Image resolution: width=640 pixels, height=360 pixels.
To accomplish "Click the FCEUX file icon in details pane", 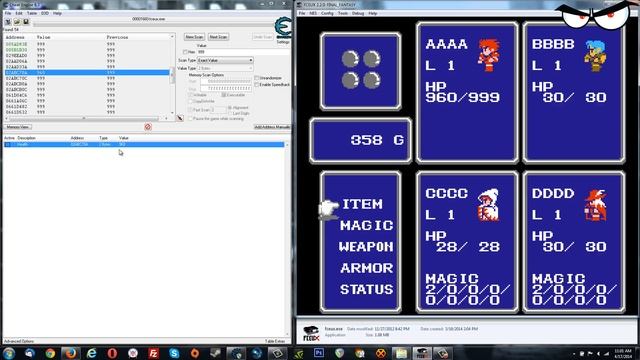I will click(311, 333).
